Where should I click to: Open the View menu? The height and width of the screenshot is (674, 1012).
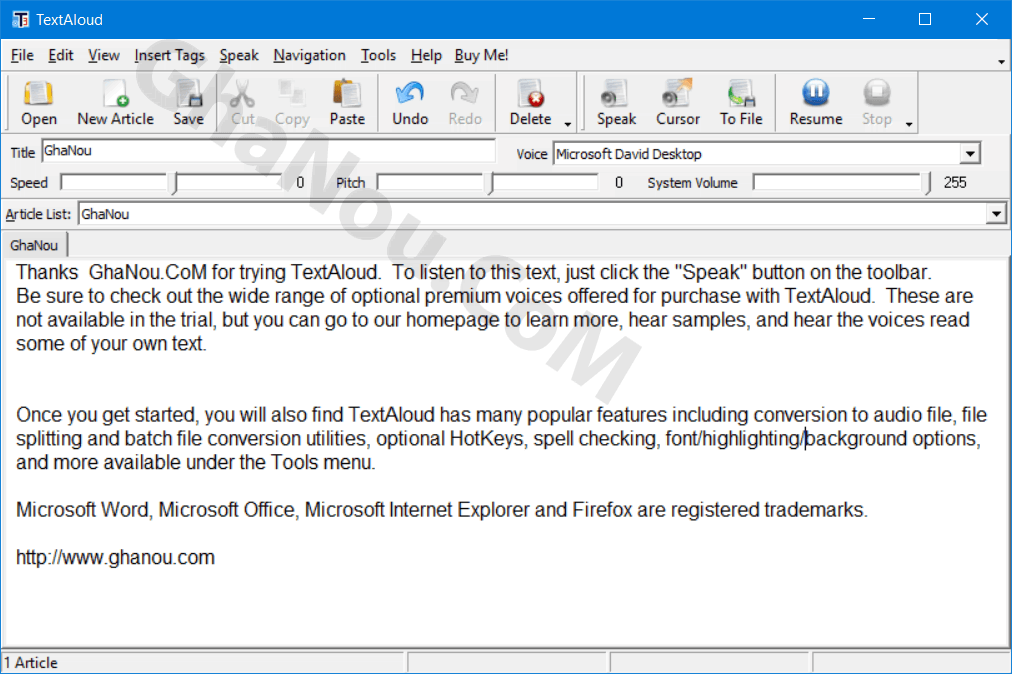103,56
